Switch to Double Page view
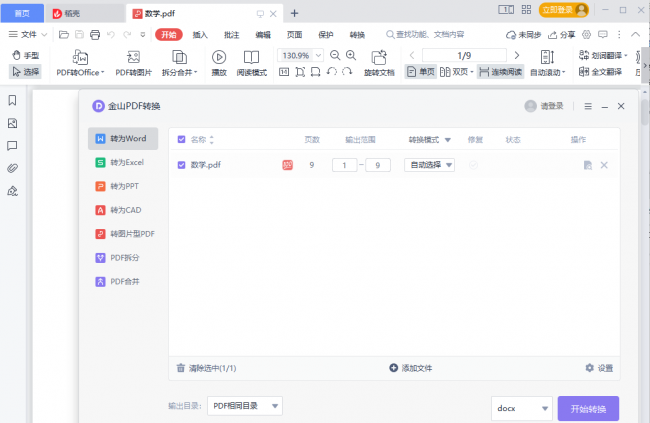650x423 pixels. (456, 72)
